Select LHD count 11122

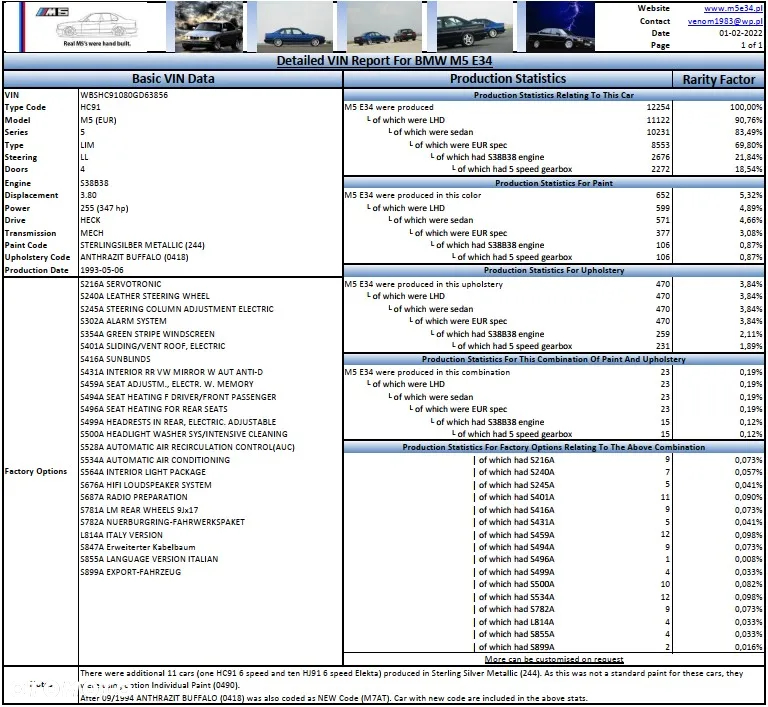[x=658, y=120]
